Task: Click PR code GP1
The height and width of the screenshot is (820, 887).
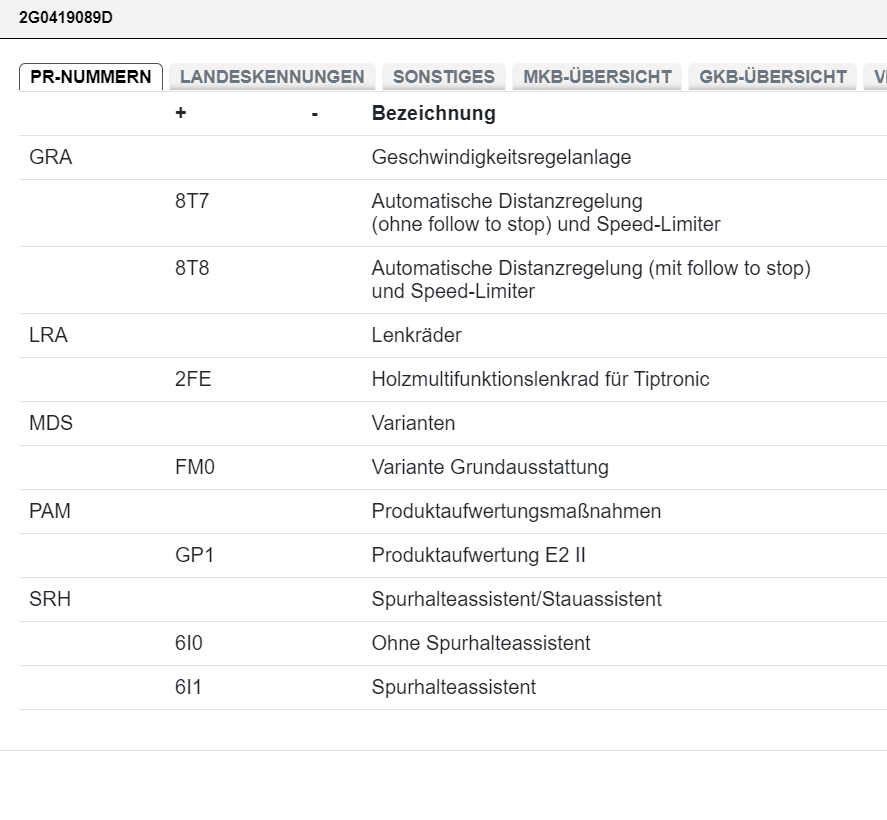Action: [194, 555]
